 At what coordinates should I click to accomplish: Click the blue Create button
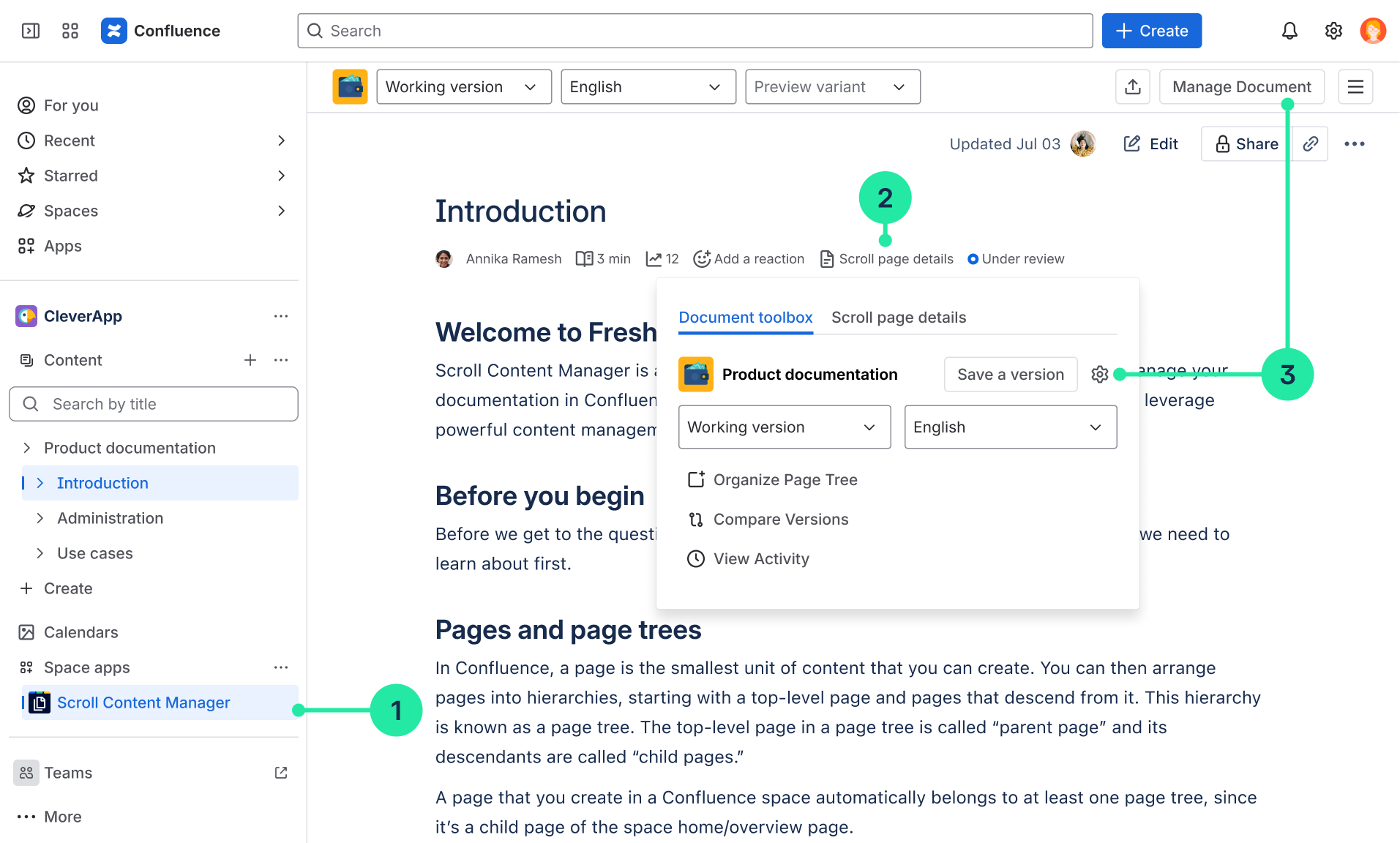[x=1152, y=31]
